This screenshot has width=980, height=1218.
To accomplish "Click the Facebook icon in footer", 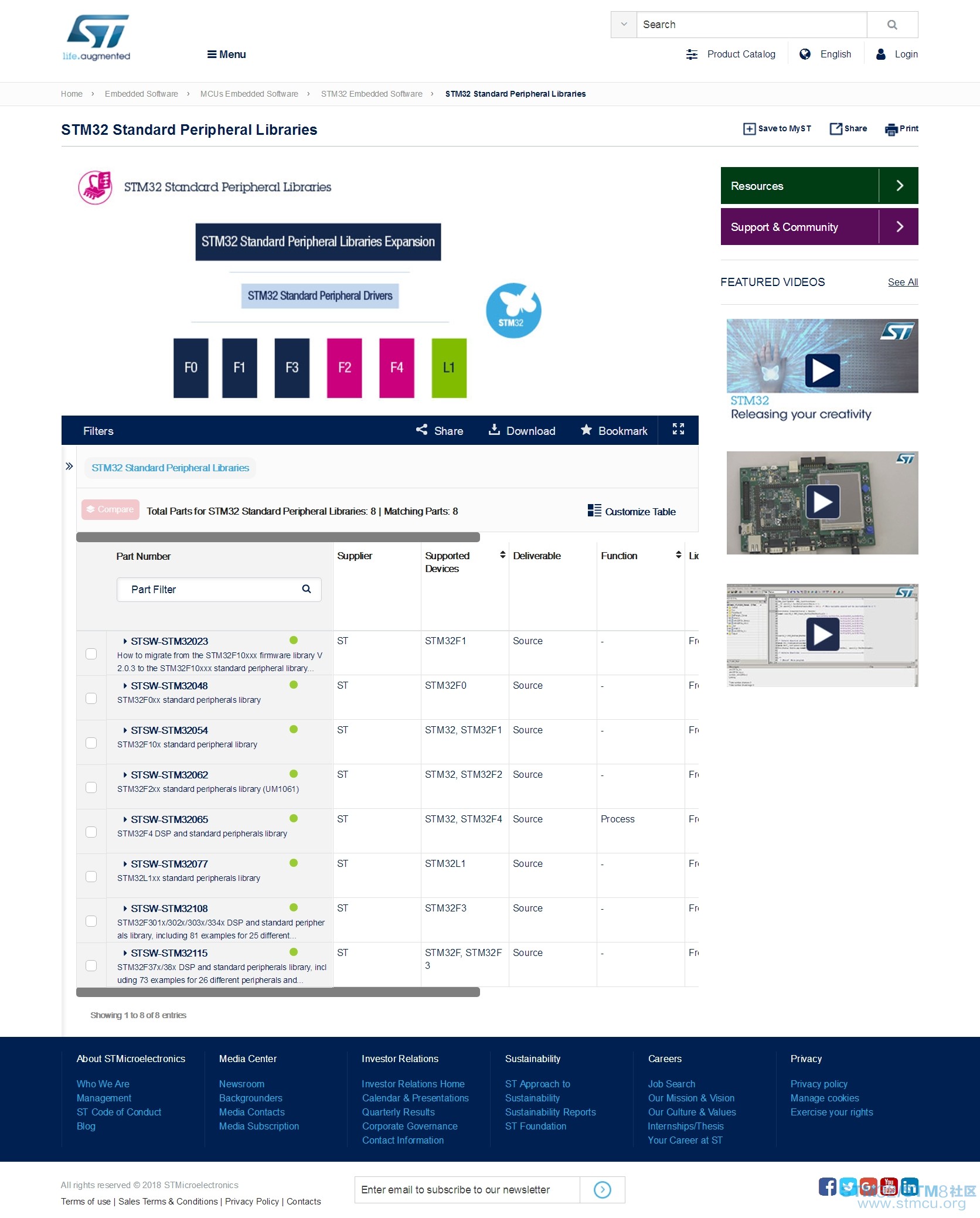I will coord(828,1186).
